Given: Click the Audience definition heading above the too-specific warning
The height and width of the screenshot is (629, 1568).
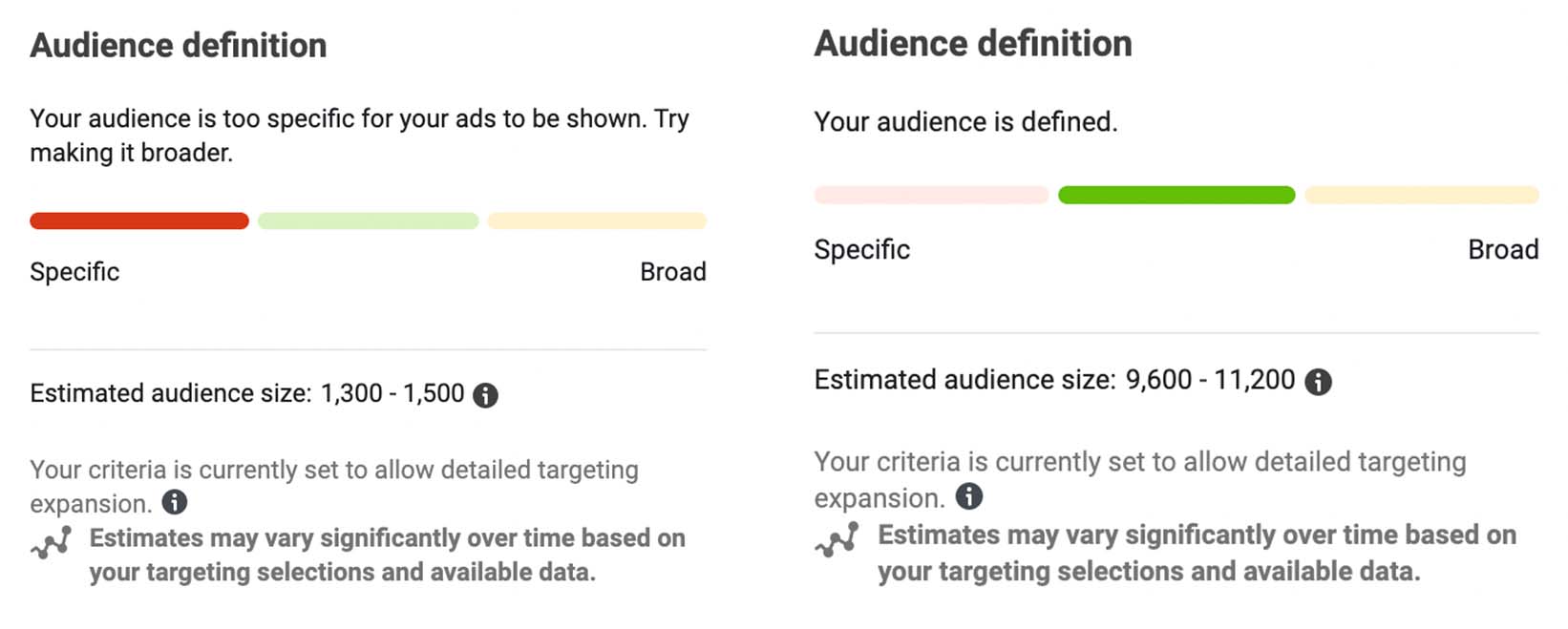Looking at the screenshot, I should point(179,46).
